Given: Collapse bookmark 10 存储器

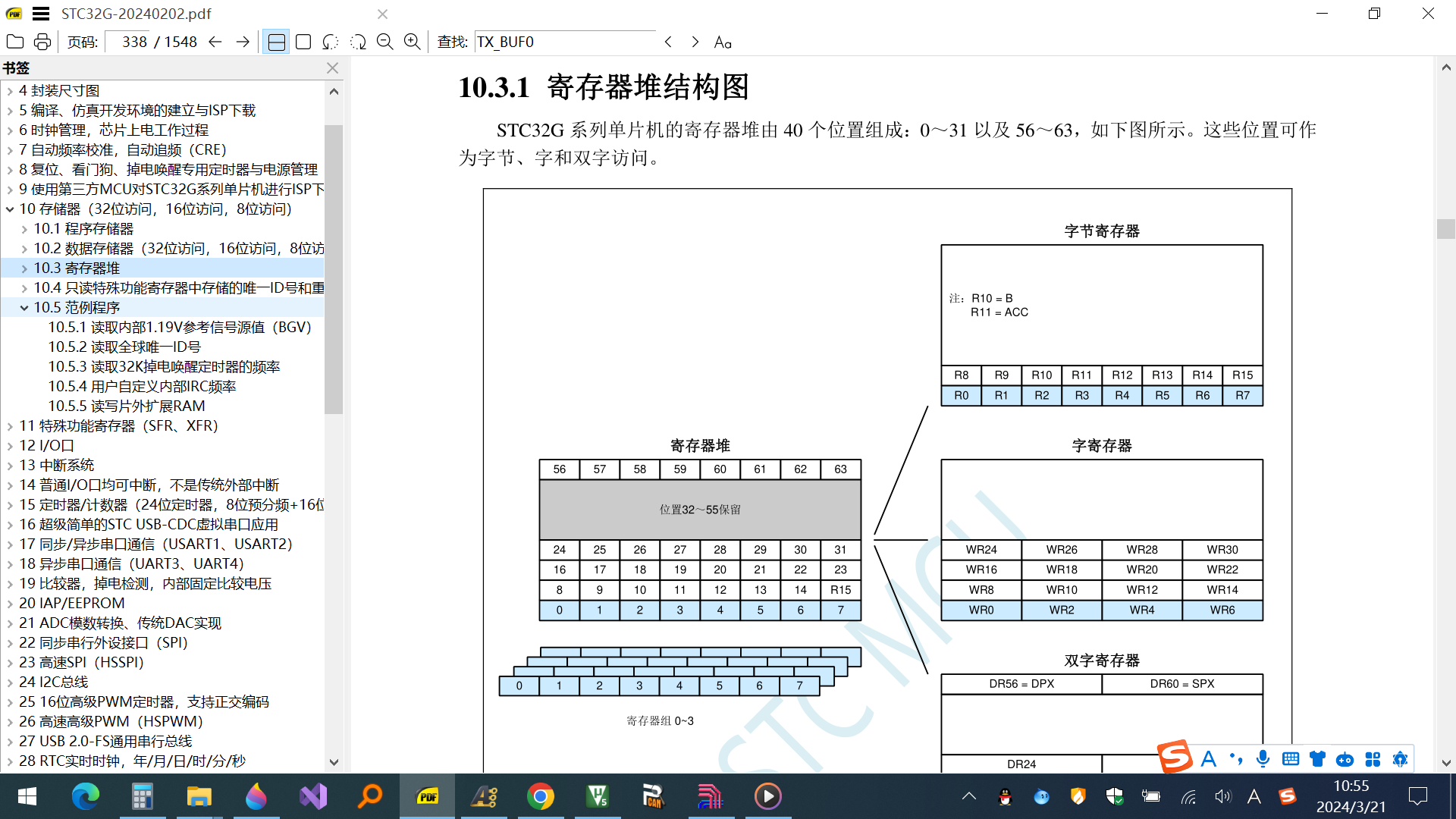Looking at the screenshot, I should coord(10,209).
